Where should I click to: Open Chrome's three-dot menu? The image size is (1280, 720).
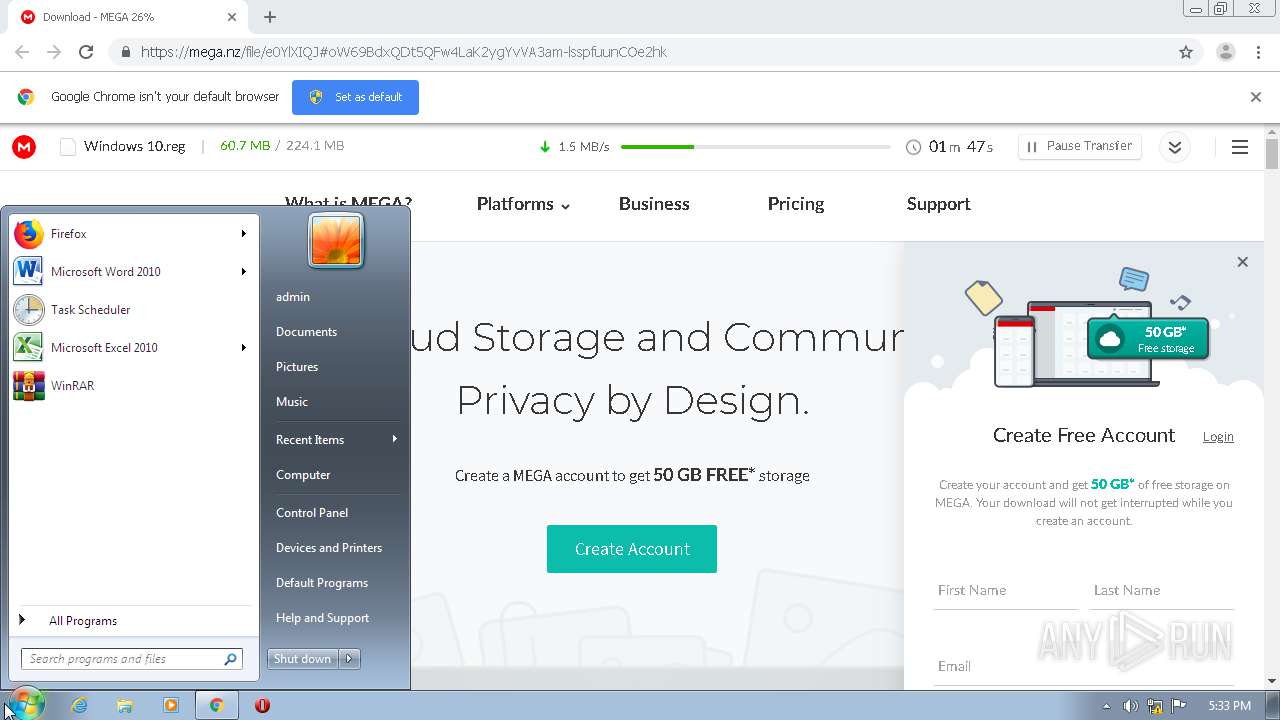click(1258, 52)
